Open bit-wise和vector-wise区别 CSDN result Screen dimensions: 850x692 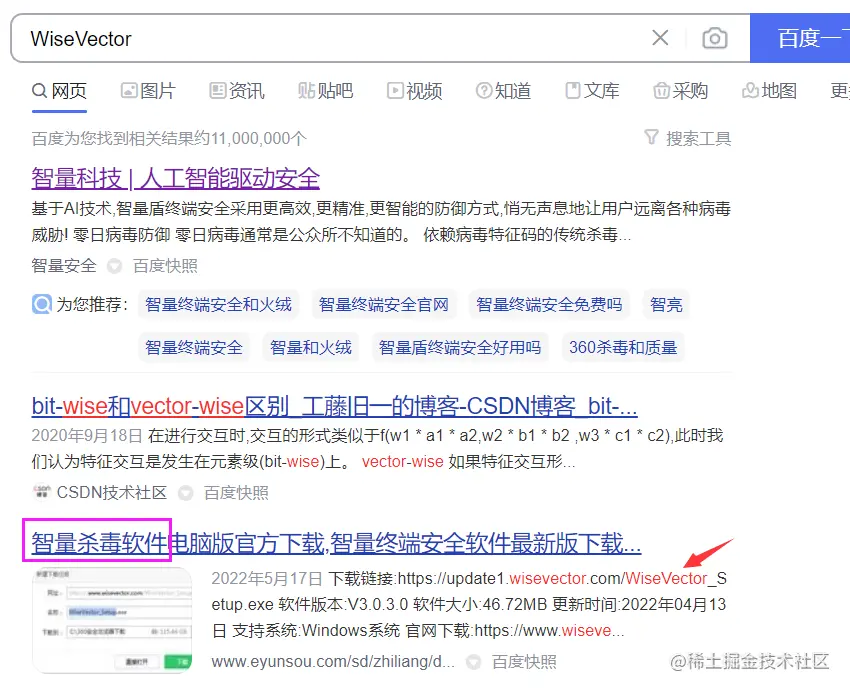click(334, 406)
